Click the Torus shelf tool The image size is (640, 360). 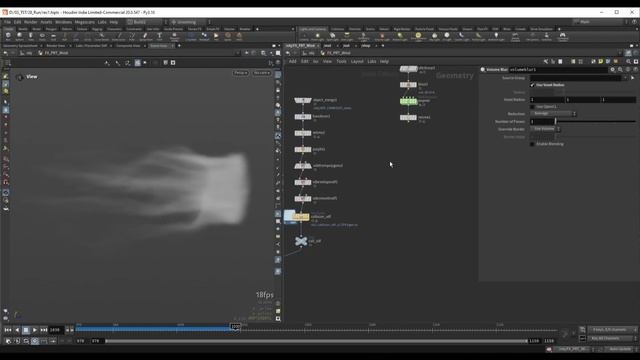click(x=42, y=37)
